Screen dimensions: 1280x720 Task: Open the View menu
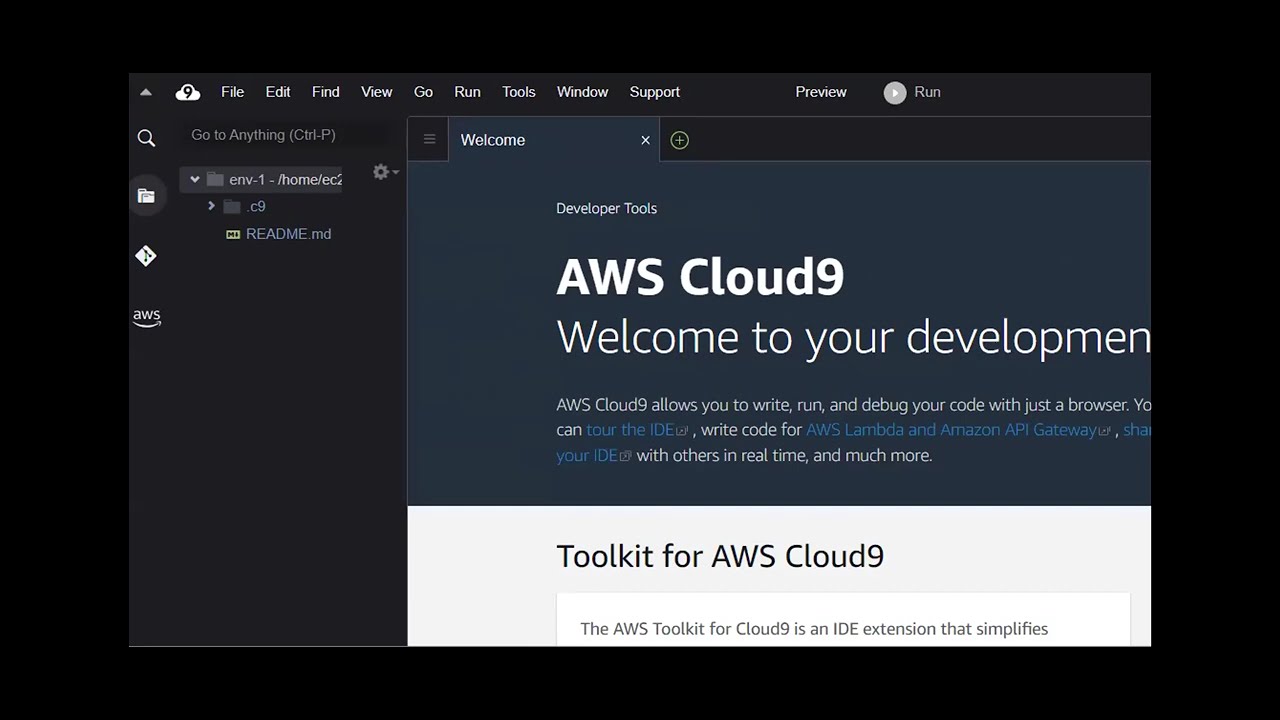click(377, 92)
